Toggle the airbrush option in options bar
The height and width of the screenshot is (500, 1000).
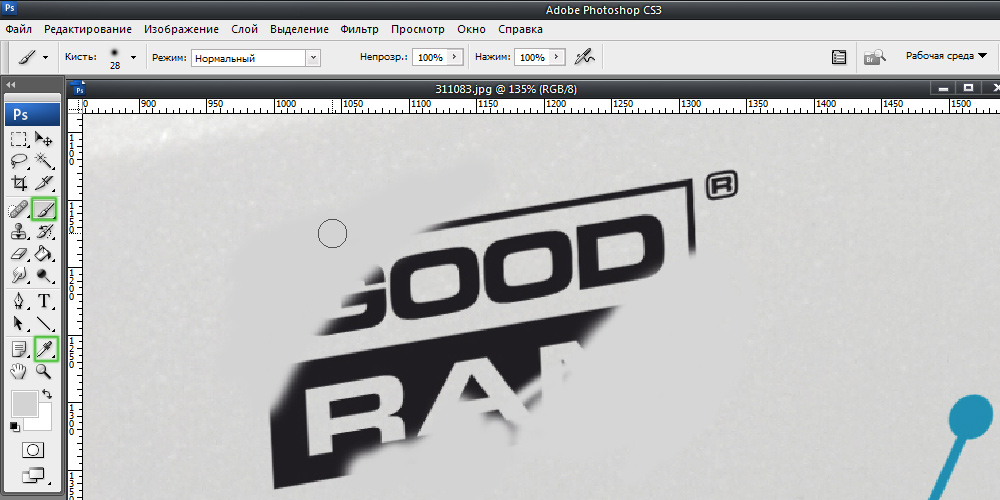coord(586,57)
